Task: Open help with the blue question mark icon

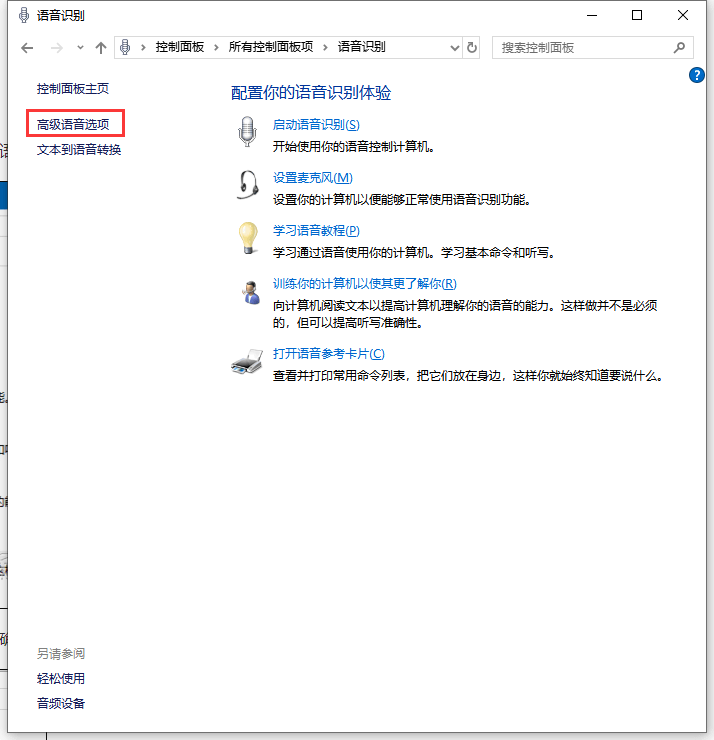Action: click(698, 75)
